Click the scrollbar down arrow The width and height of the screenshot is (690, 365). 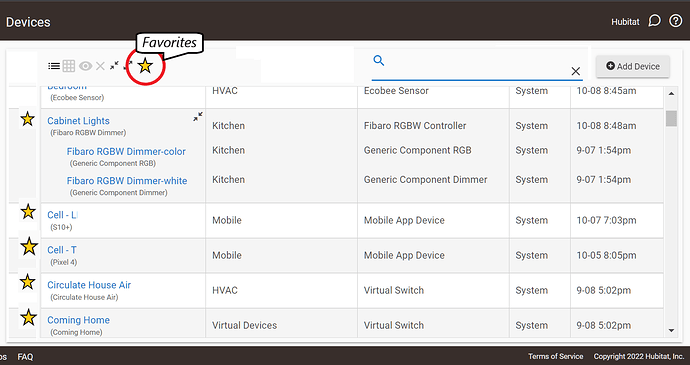(x=671, y=331)
